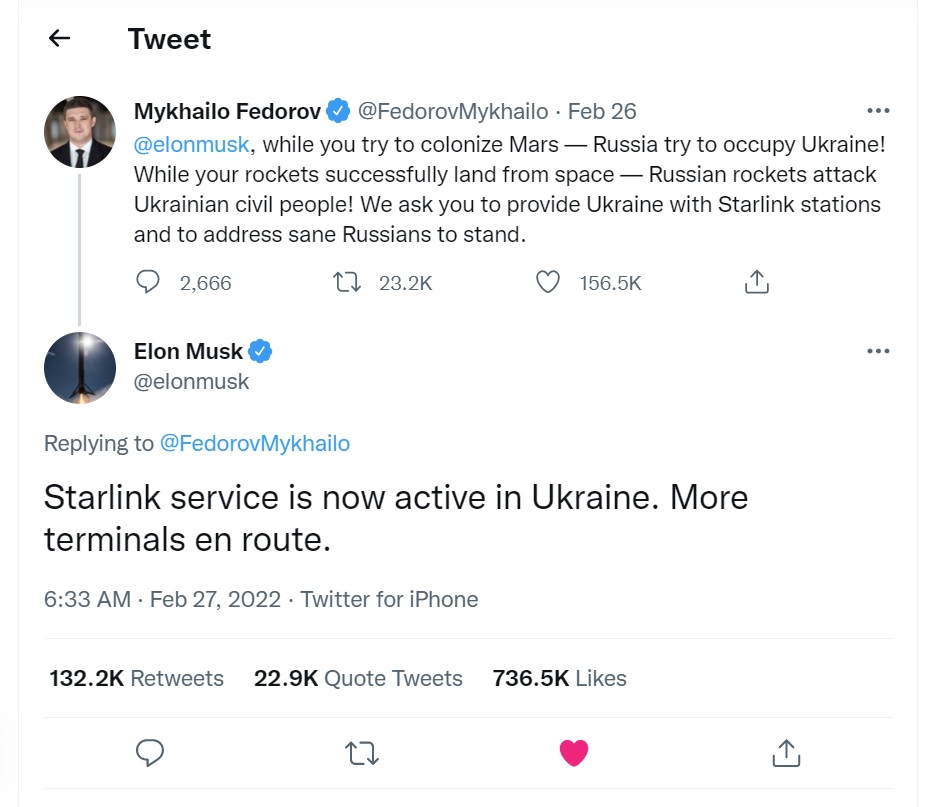
Task: Reply to Mykhailo Fedorov's tweet
Action: coord(148,283)
